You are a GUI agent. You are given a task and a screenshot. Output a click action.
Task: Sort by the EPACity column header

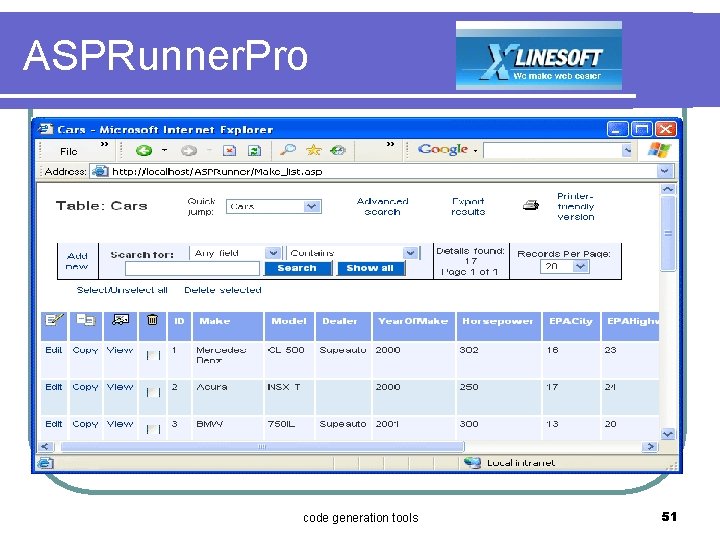click(571, 321)
